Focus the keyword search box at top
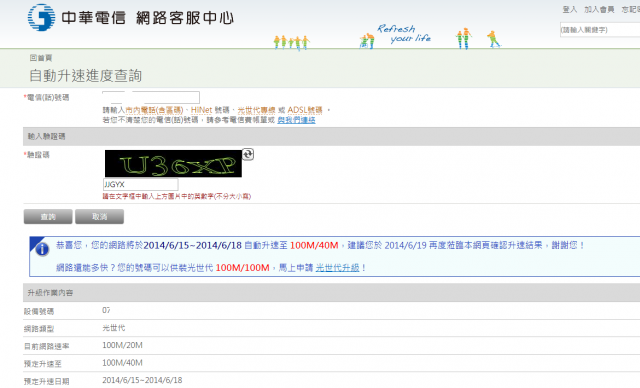Screen dimensions: 640x388 click(x=600, y=30)
